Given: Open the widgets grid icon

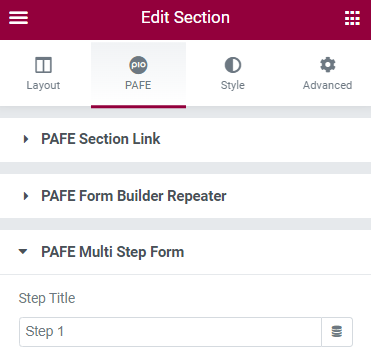Looking at the screenshot, I should pos(352,18).
